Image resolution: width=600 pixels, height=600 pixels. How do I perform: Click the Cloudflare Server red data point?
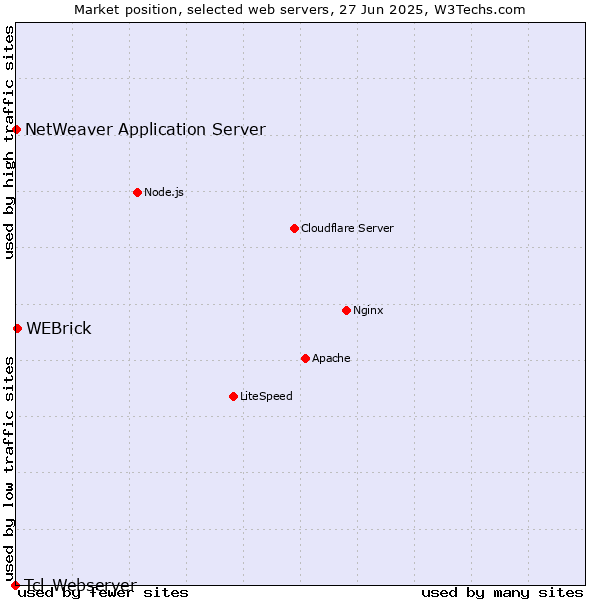tap(294, 228)
